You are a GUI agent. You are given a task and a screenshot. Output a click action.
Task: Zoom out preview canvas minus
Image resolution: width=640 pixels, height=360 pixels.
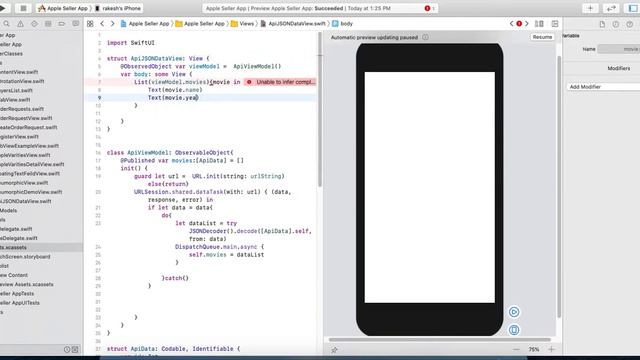click(x=516, y=349)
